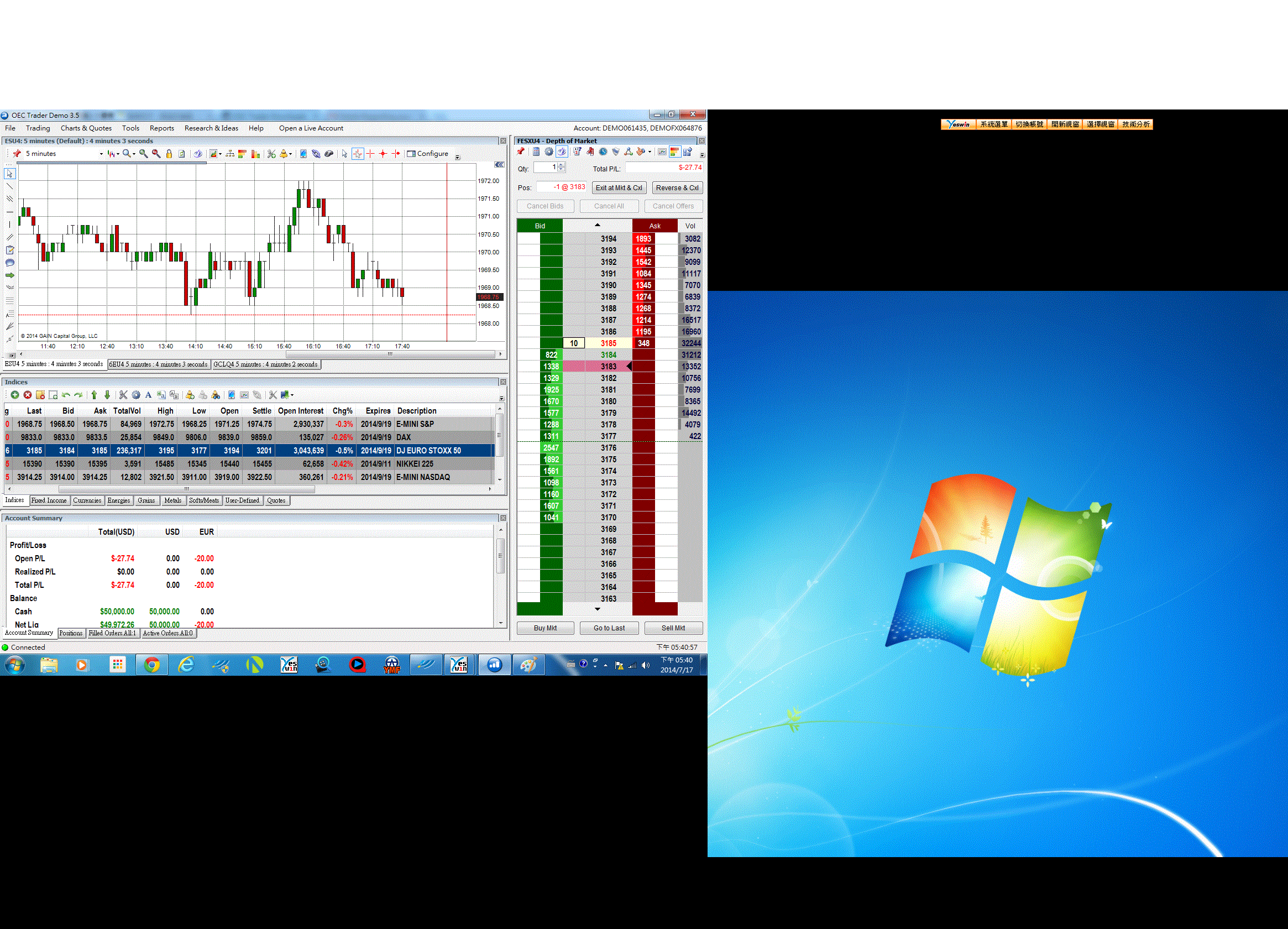Select the DJ EURO STOXX 50 row
The width and height of the screenshot is (1288, 929).
point(248,451)
